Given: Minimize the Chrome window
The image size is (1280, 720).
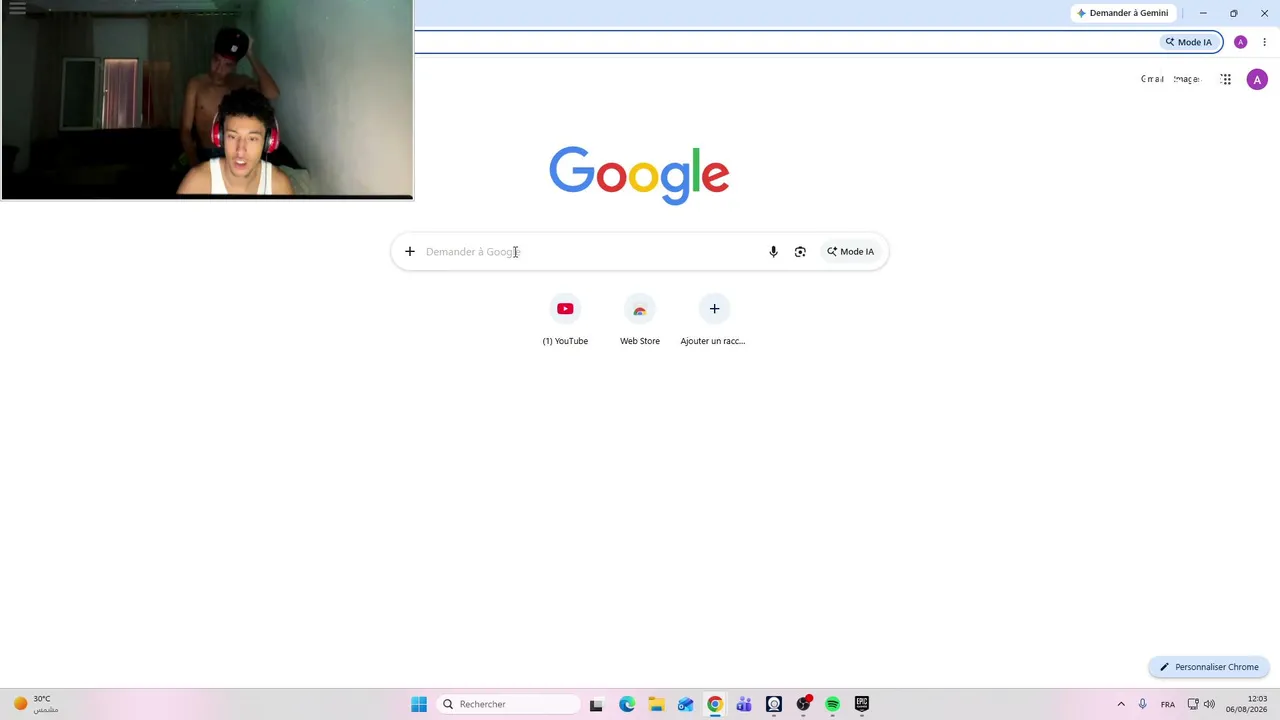Looking at the screenshot, I should (1203, 13).
